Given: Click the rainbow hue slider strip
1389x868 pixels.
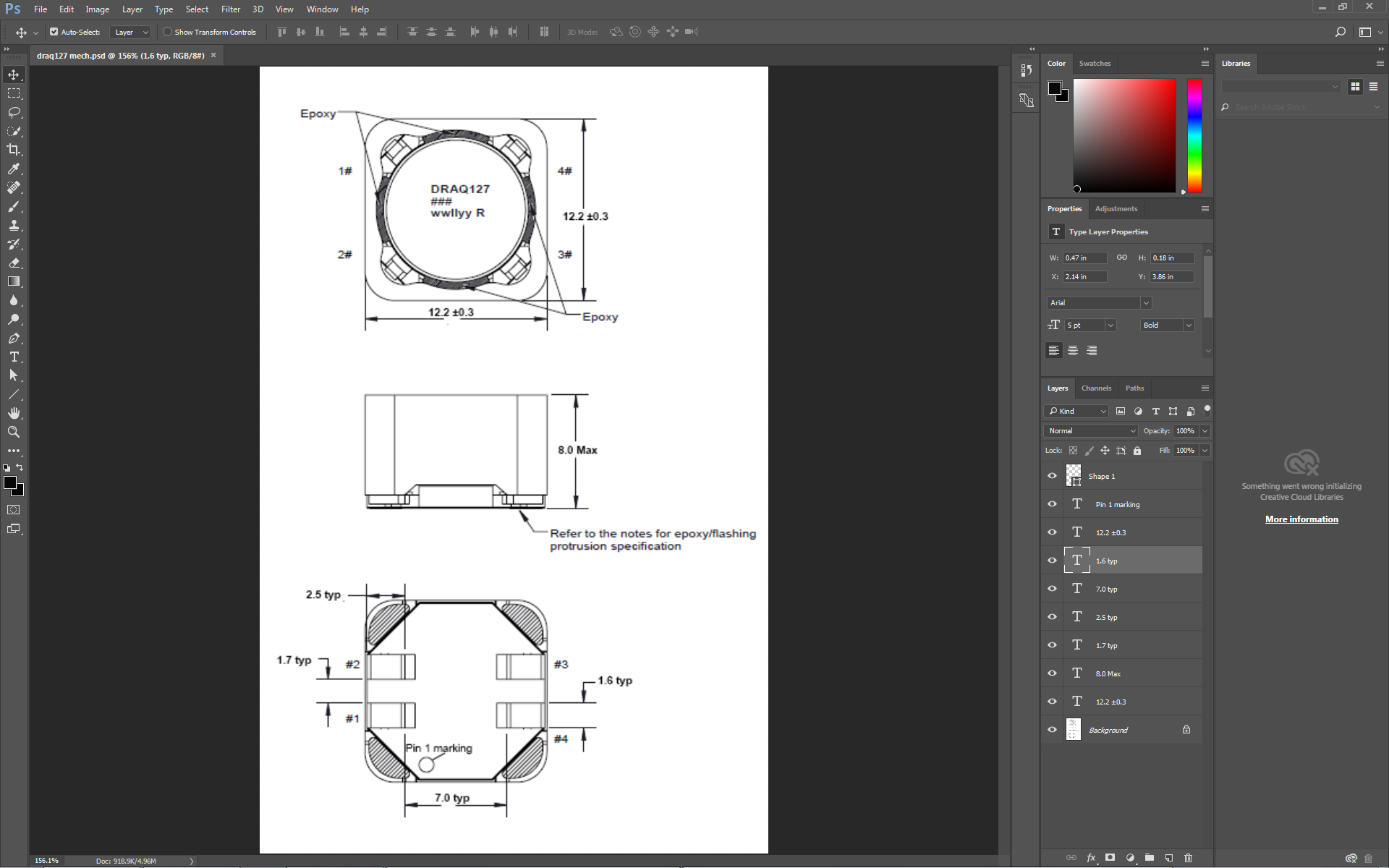Looking at the screenshot, I should point(1194,135).
